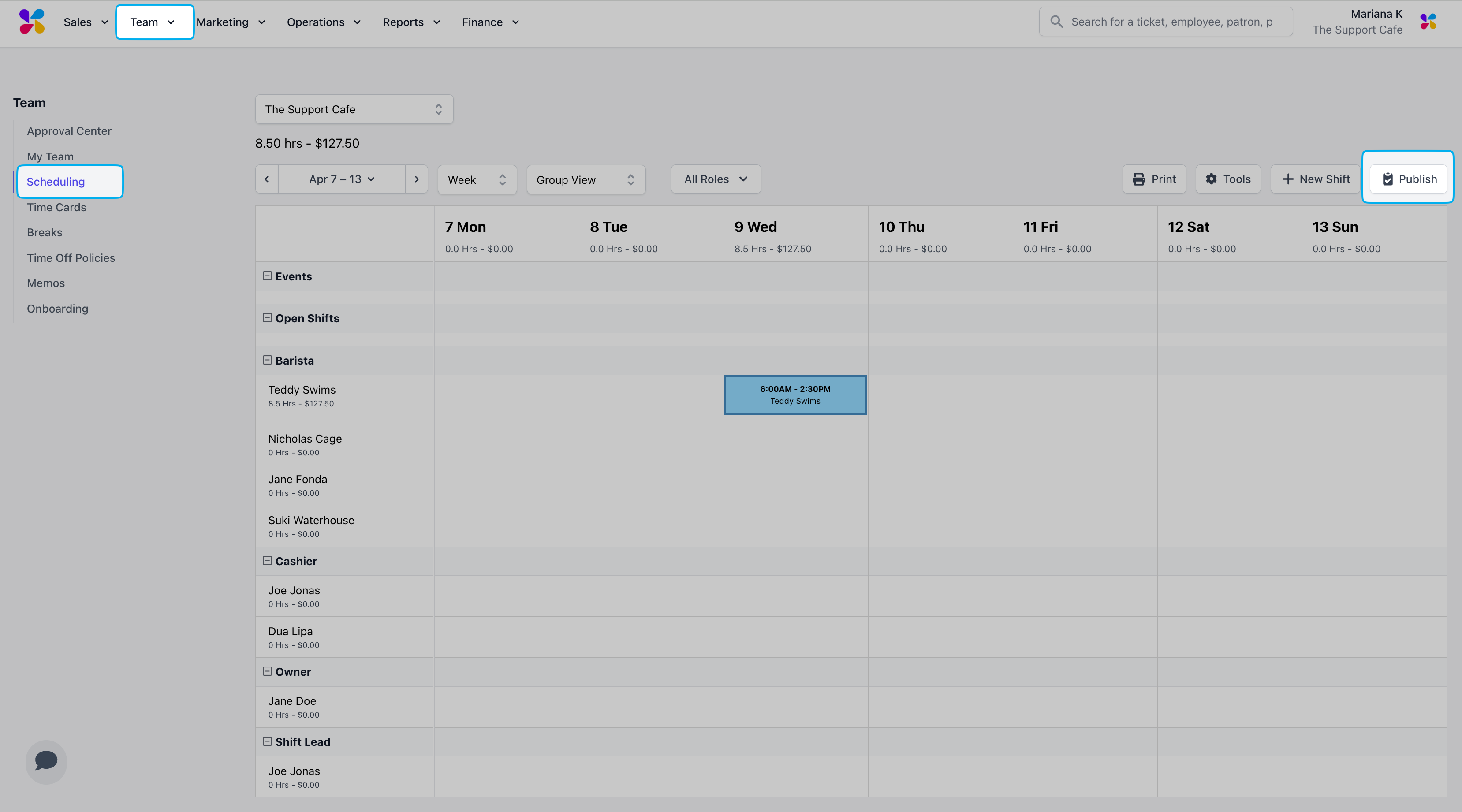This screenshot has width=1462, height=812.
Task: Click the user profile avatar icon
Action: (x=1428, y=22)
